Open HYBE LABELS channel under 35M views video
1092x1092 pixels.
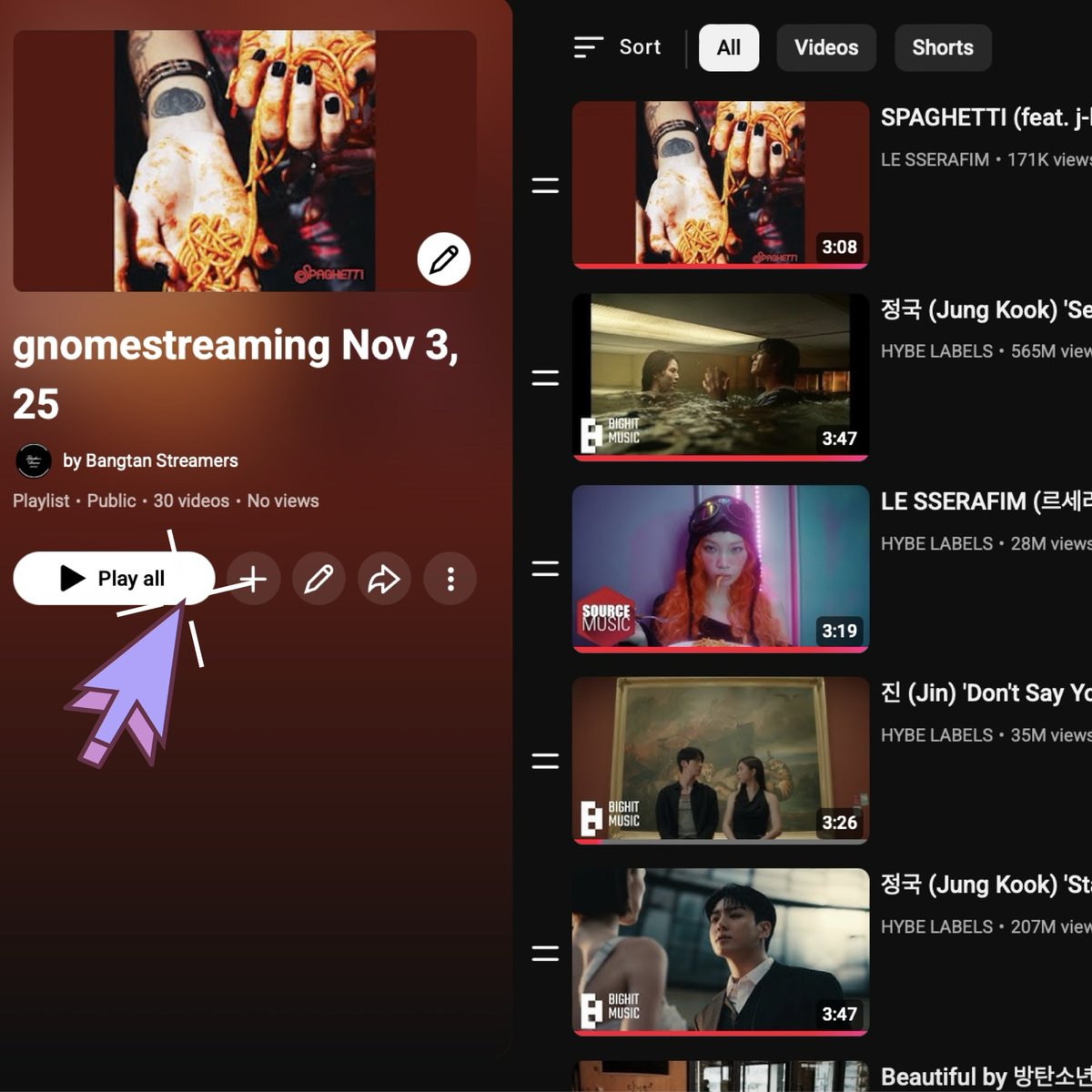(936, 735)
